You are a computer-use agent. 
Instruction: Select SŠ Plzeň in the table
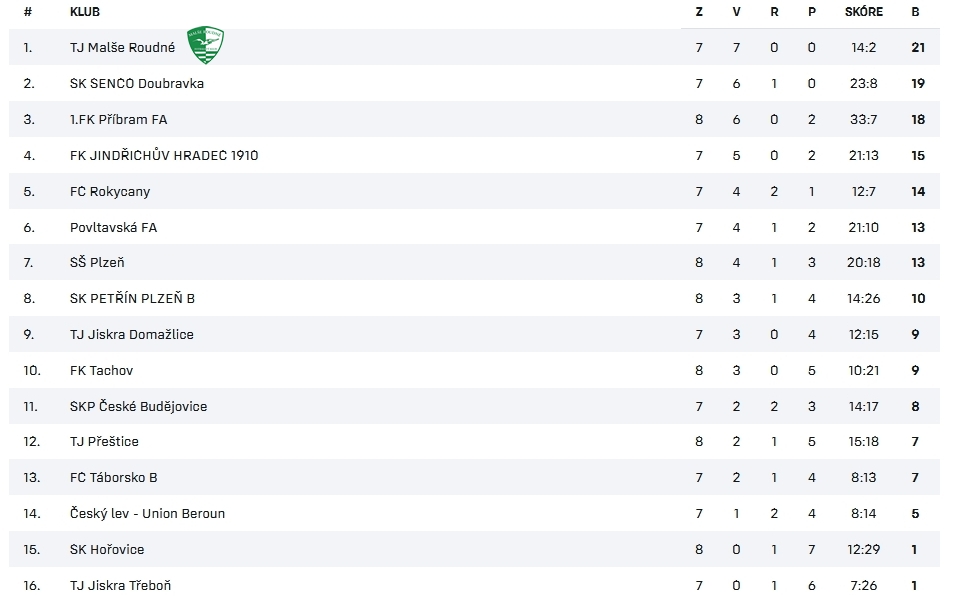point(97,262)
